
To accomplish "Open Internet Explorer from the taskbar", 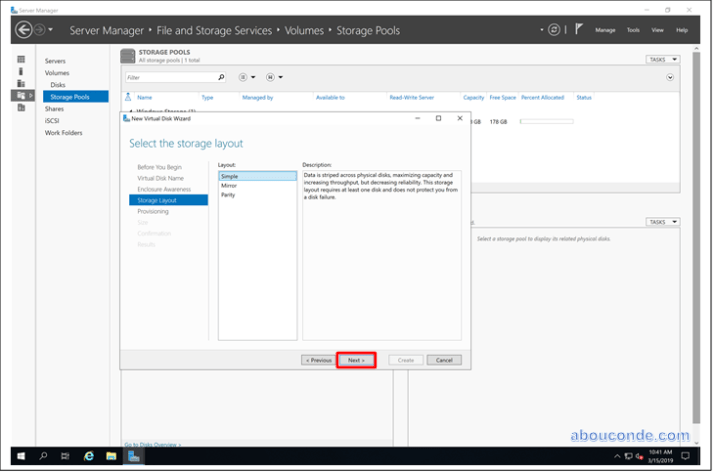I will [x=89, y=456].
